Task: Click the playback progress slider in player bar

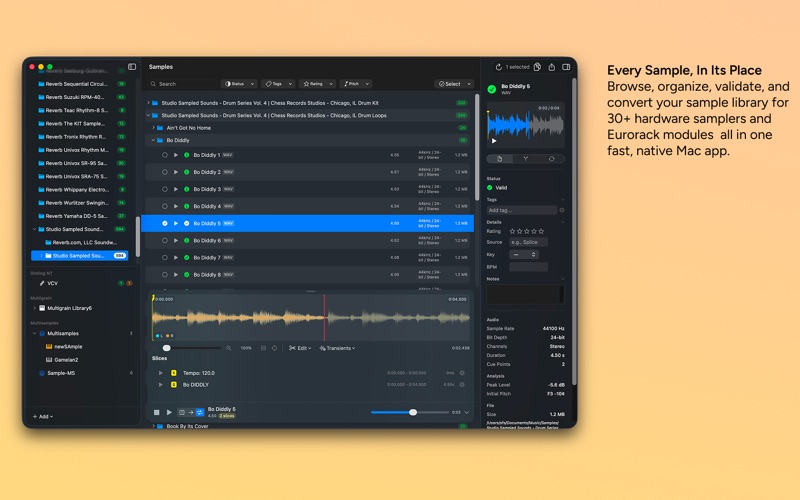Action: click(410, 412)
